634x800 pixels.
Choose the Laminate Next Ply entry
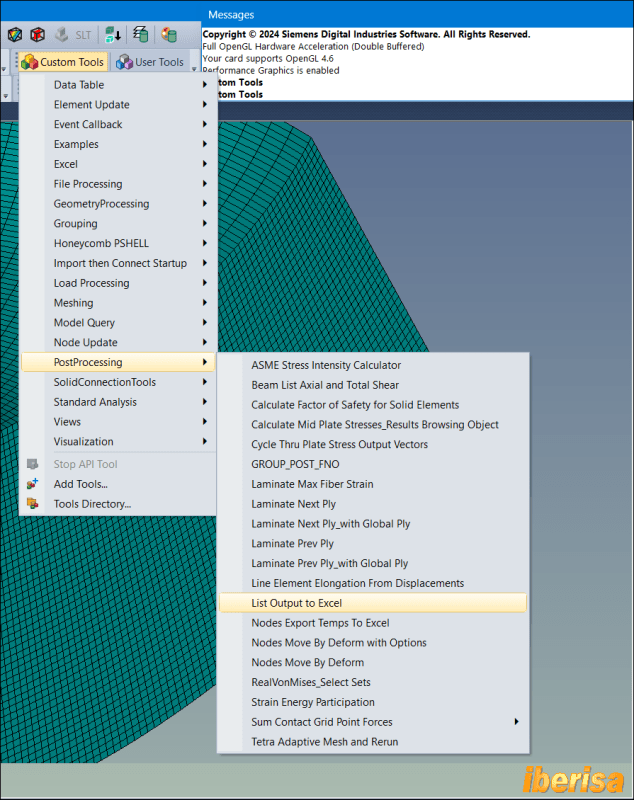click(373, 504)
